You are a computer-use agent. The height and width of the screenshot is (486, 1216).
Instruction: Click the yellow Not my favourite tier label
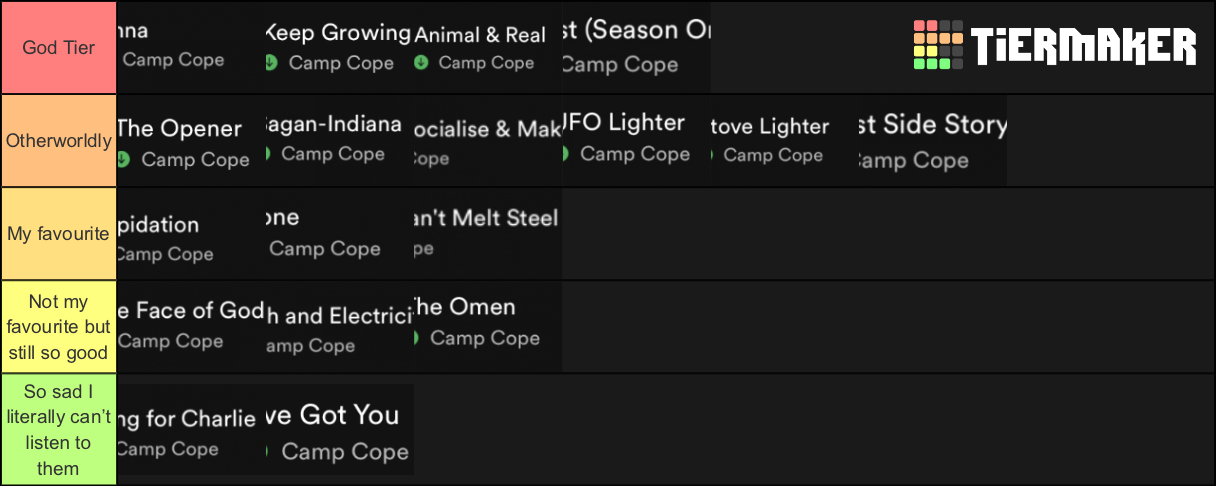click(58, 327)
